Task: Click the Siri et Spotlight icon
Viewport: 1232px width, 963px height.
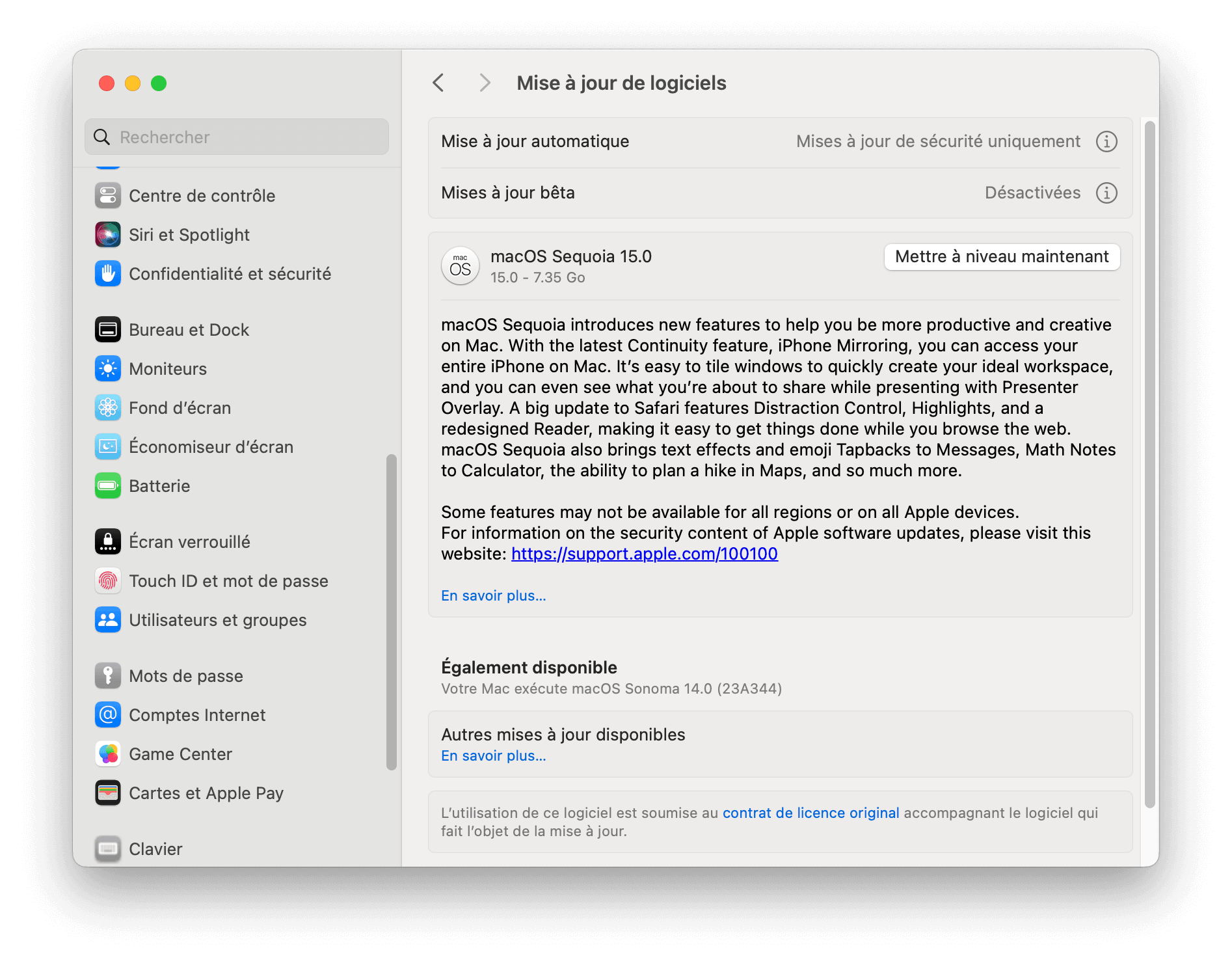Action: [x=108, y=235]
